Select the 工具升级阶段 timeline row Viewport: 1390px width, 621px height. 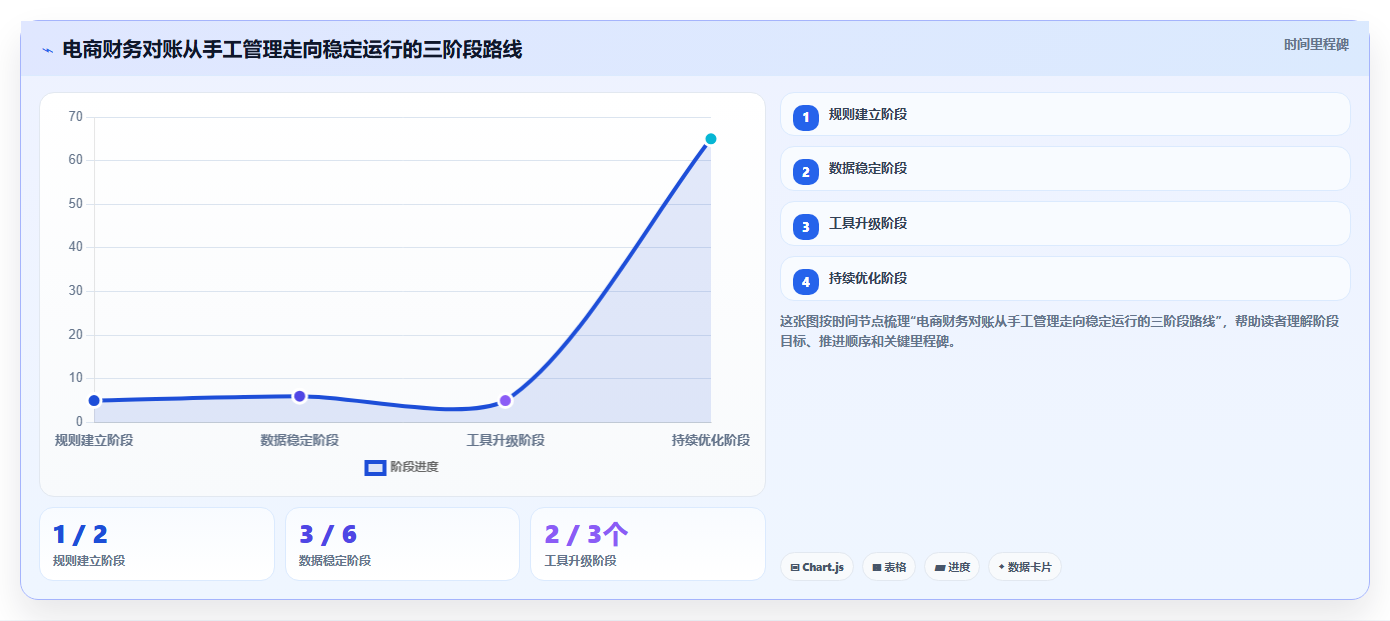click(1065, 224)
